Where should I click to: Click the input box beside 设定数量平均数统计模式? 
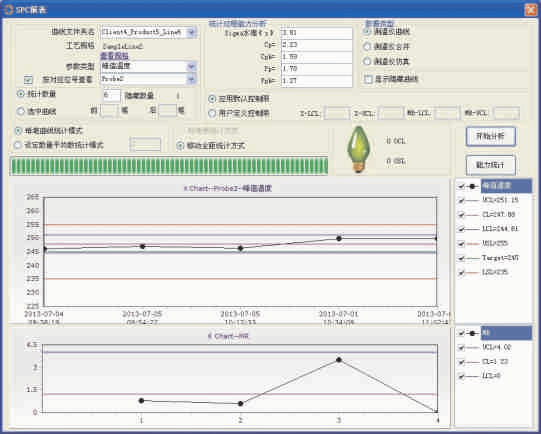(145, 144)
